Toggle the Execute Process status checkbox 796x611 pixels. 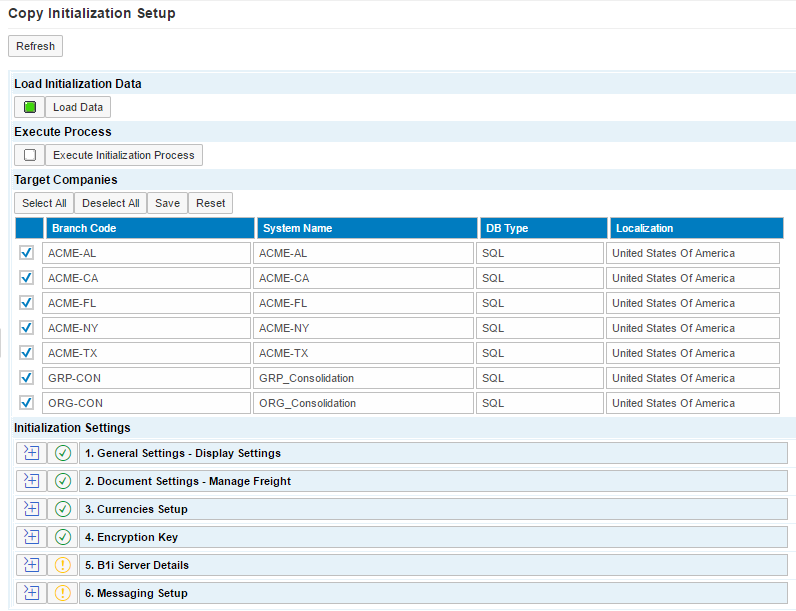click(30, 155)
